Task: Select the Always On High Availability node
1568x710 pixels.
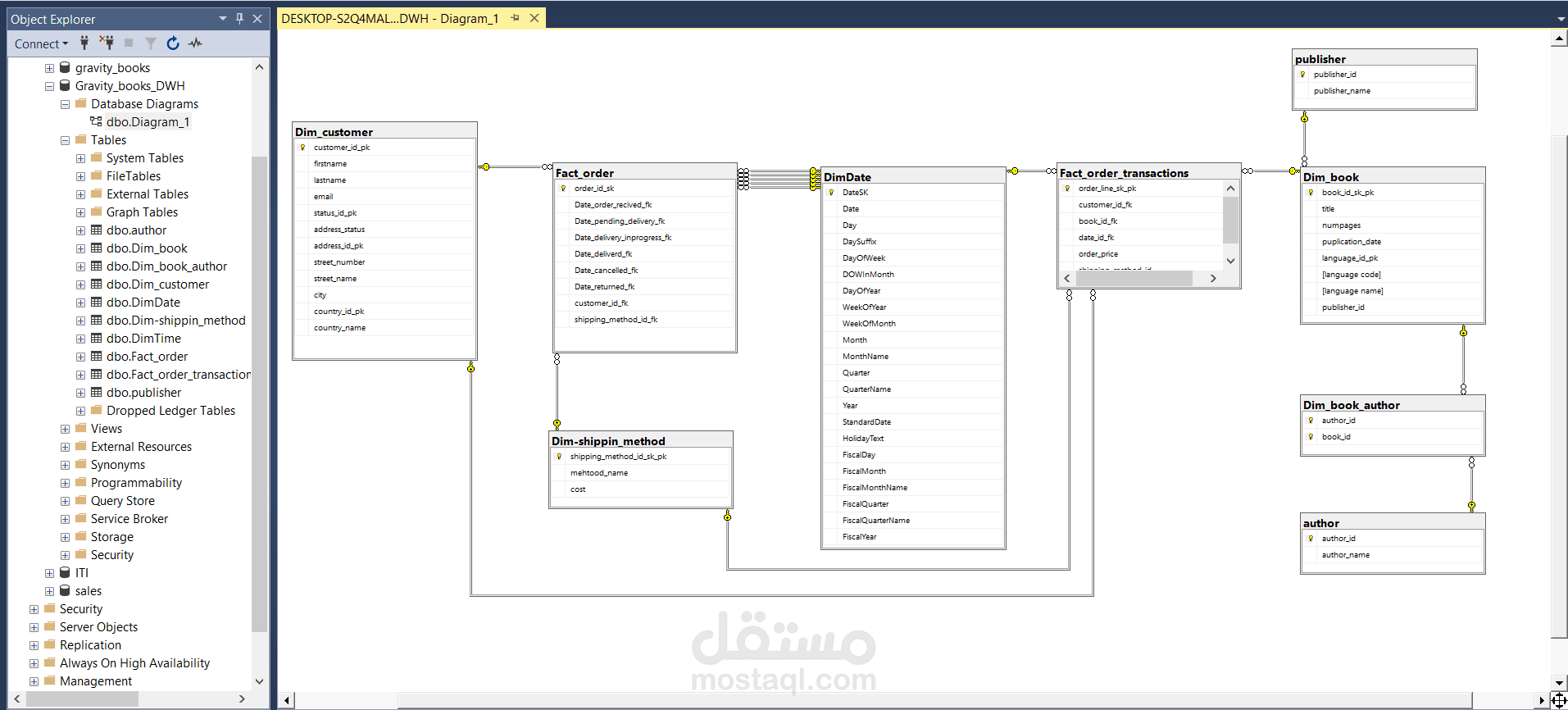Action: coord(134,663)
